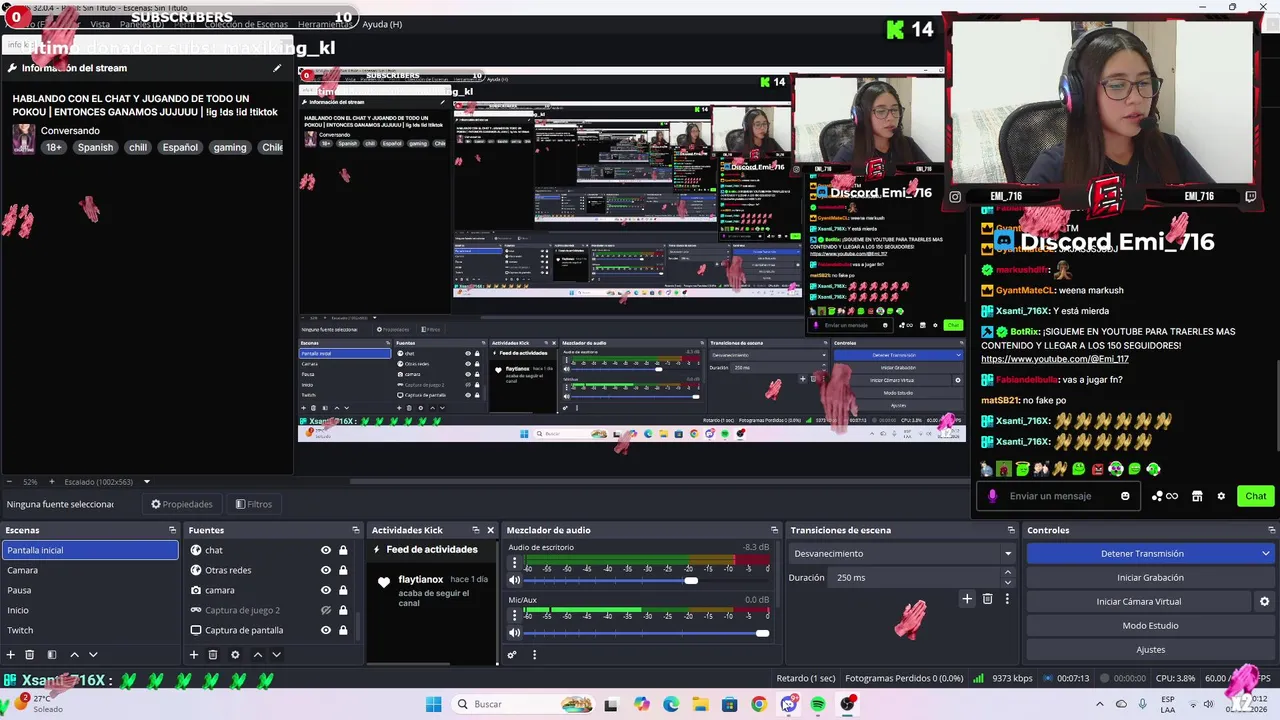Enable Modo Estudio
The image size is (1280, 720).
pyautogui.click(x=1150, y=625)
